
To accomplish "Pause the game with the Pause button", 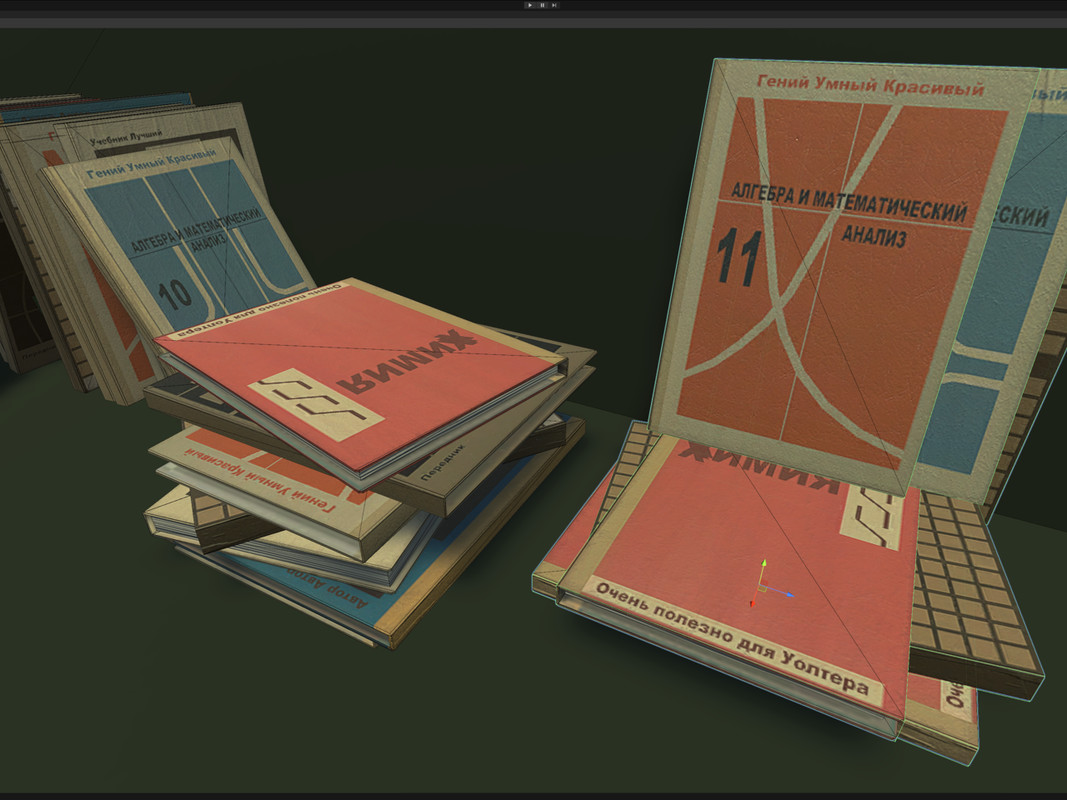I will click(542, 5).
